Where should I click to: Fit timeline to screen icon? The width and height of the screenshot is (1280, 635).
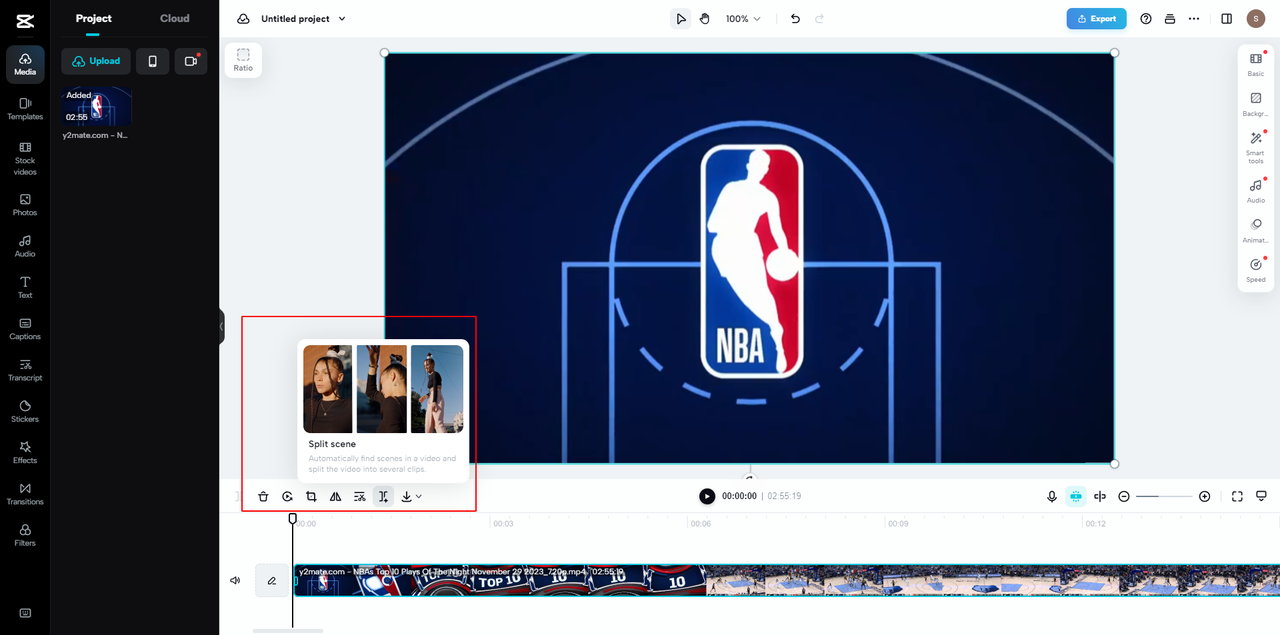point(1237,496)
